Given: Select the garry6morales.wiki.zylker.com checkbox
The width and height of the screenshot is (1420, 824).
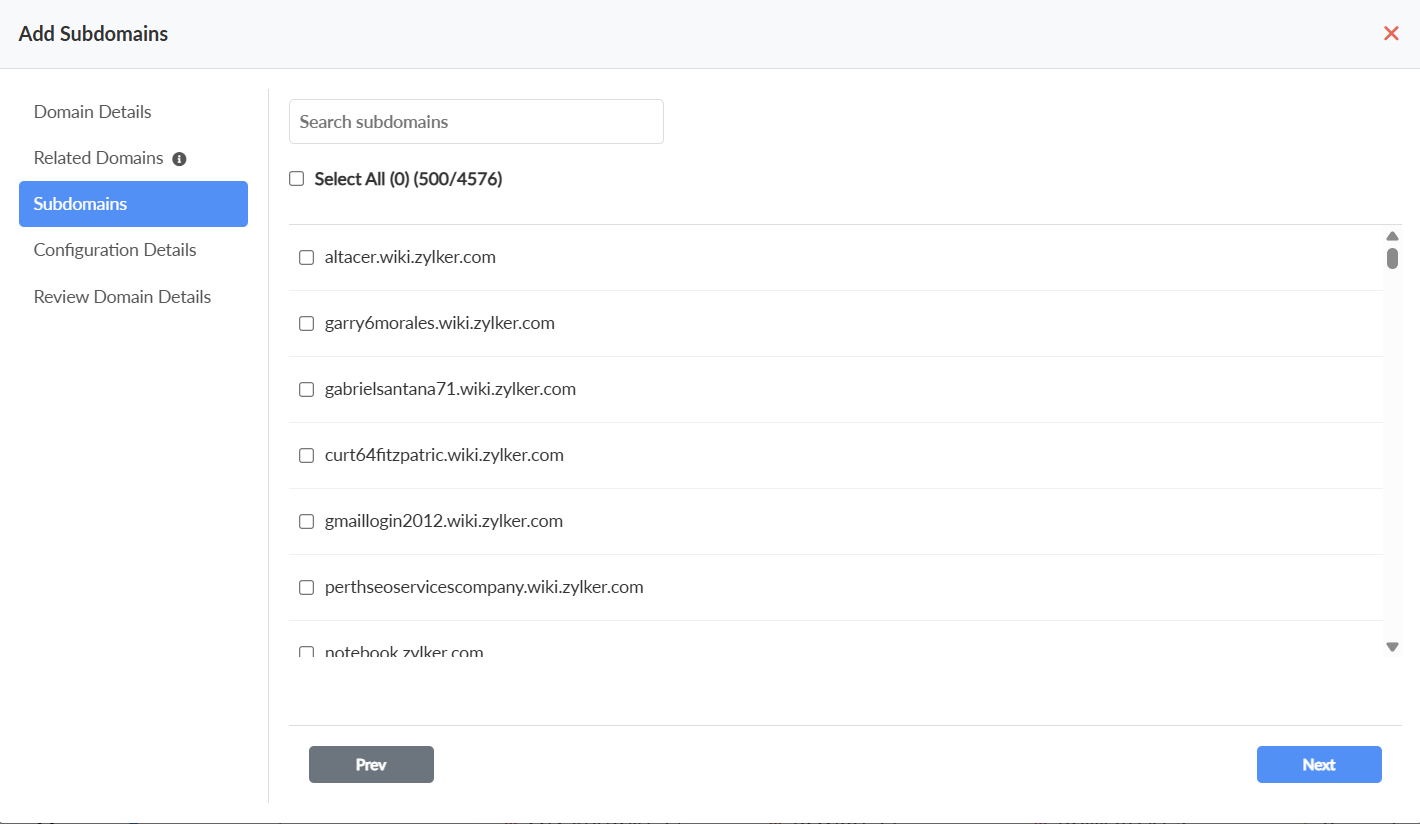Looking at the screenshot, I should tap(307, 324).
